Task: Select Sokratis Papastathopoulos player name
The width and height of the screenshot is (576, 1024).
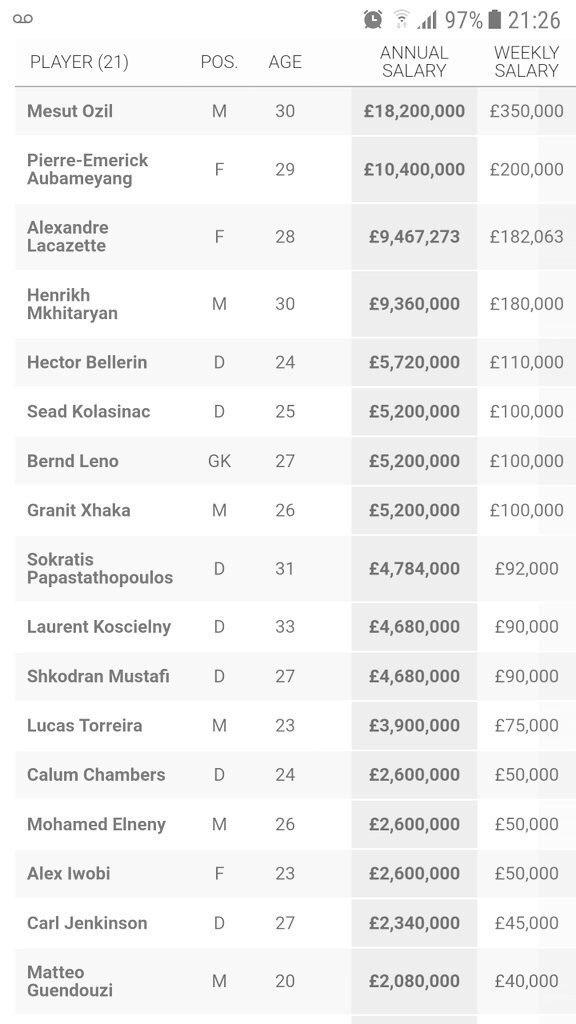Action: [100, 568]
